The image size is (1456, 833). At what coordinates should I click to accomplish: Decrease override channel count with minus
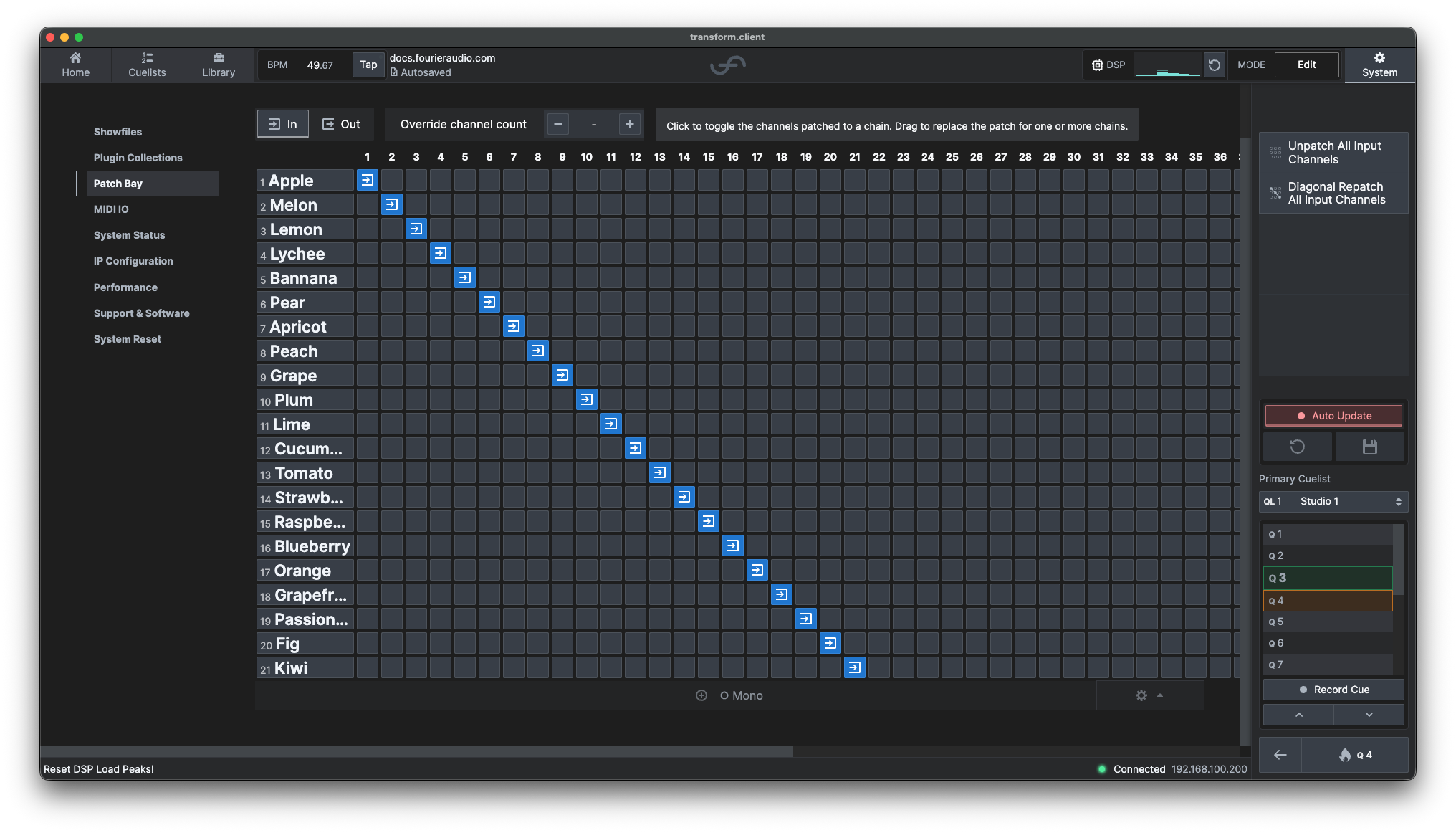(558, 124)
